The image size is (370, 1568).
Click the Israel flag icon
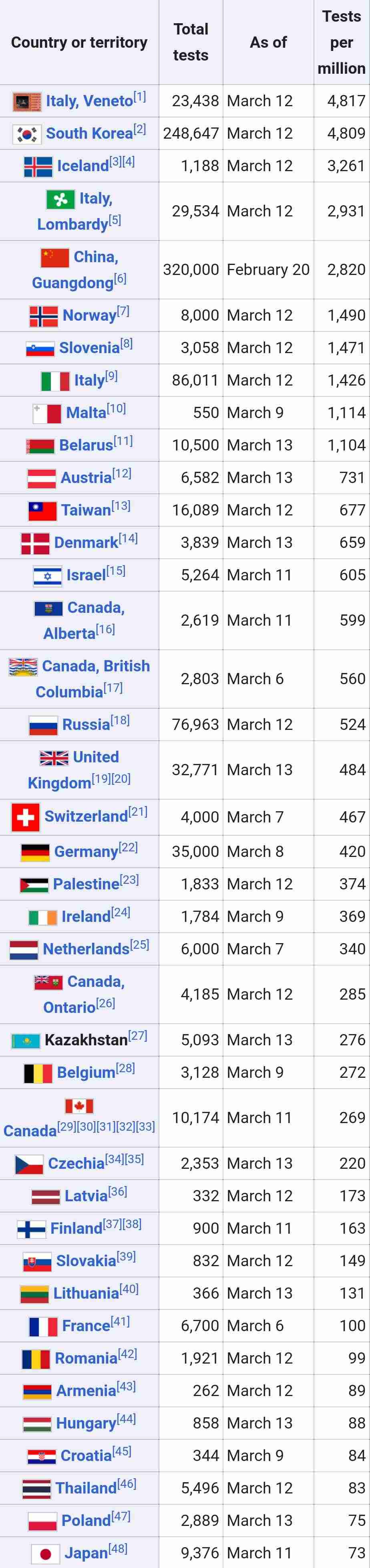coord(48,576)
